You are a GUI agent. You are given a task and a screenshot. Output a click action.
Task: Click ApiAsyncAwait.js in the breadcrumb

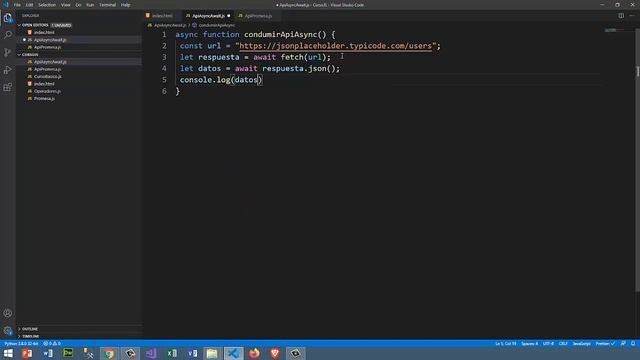click(x=170, y=25)
